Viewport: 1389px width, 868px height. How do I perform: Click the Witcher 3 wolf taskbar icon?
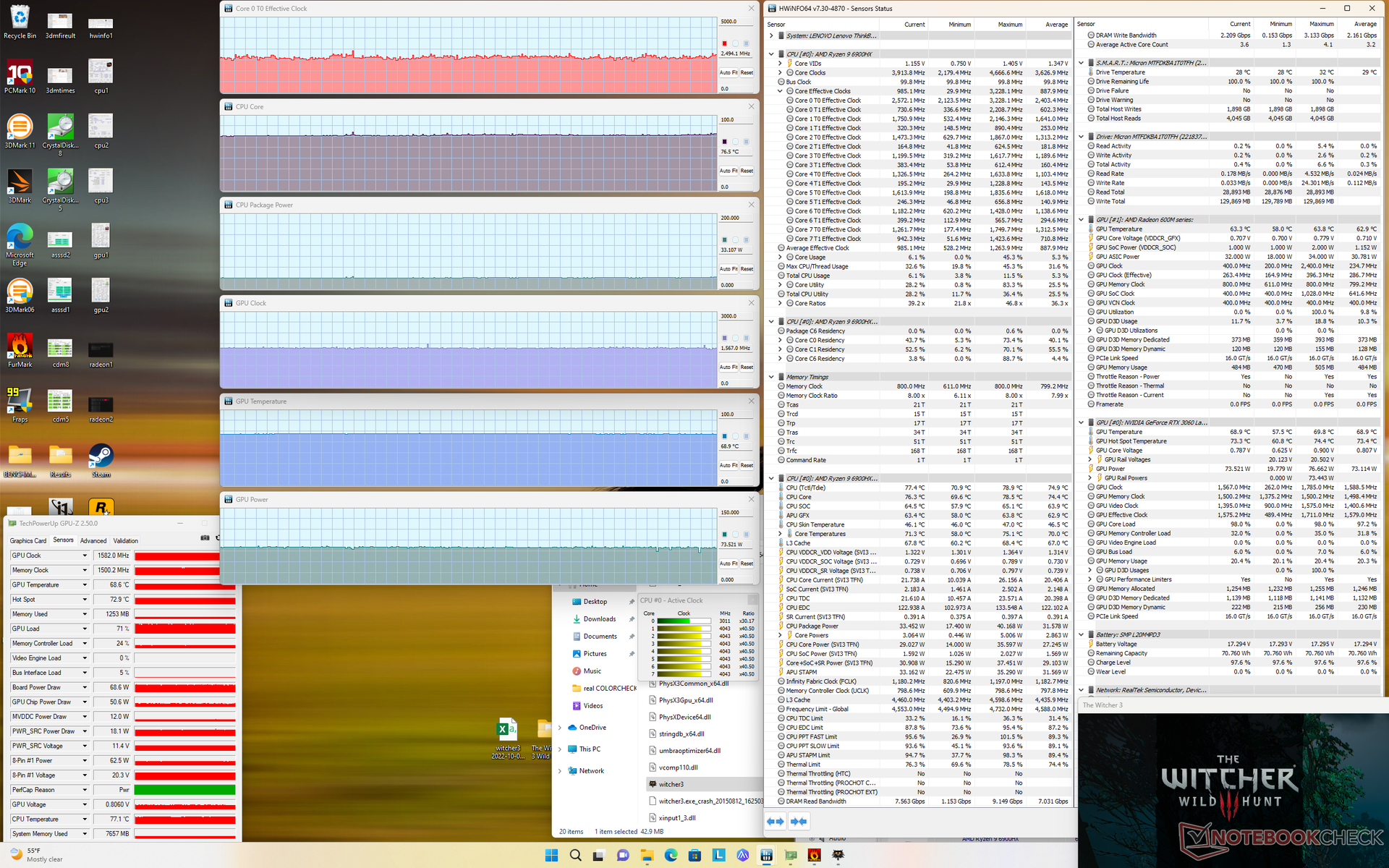point(838,855)
